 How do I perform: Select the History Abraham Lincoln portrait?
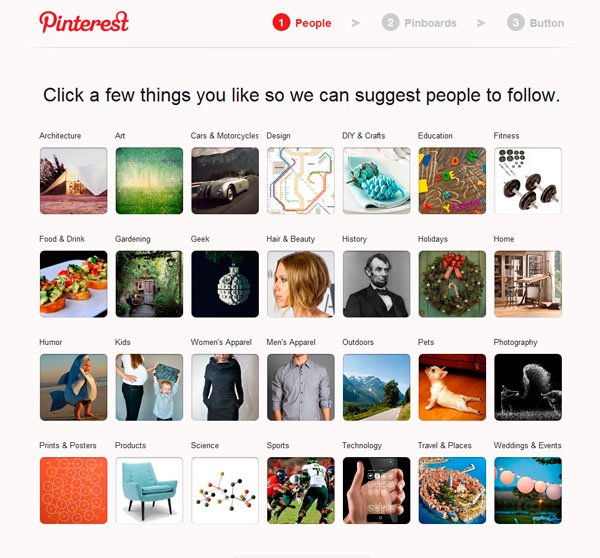[377, 284]
